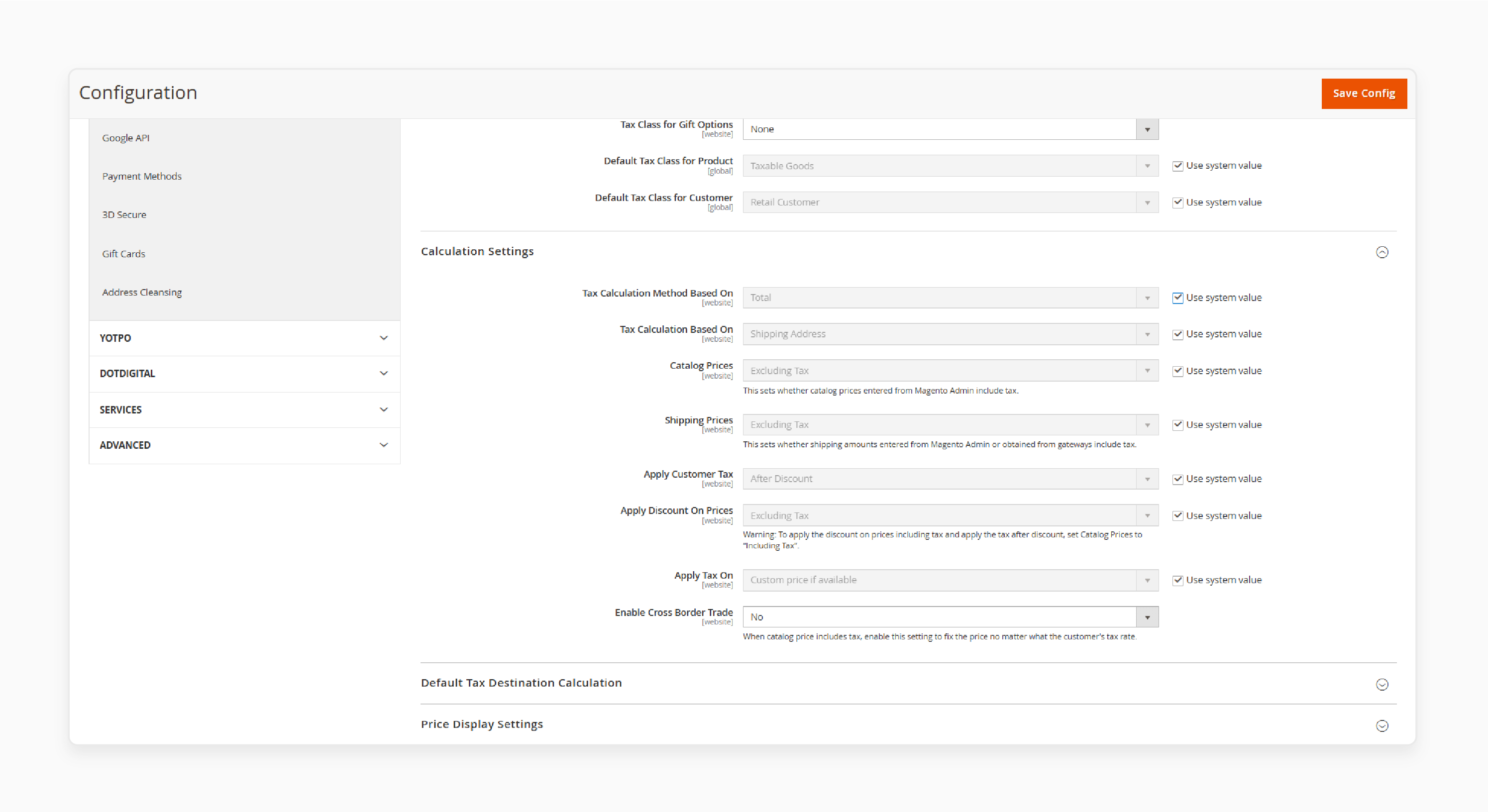
Task: Click the DOTDIGITAL section label
Action: pyautogui.click(x=127, y=374)
